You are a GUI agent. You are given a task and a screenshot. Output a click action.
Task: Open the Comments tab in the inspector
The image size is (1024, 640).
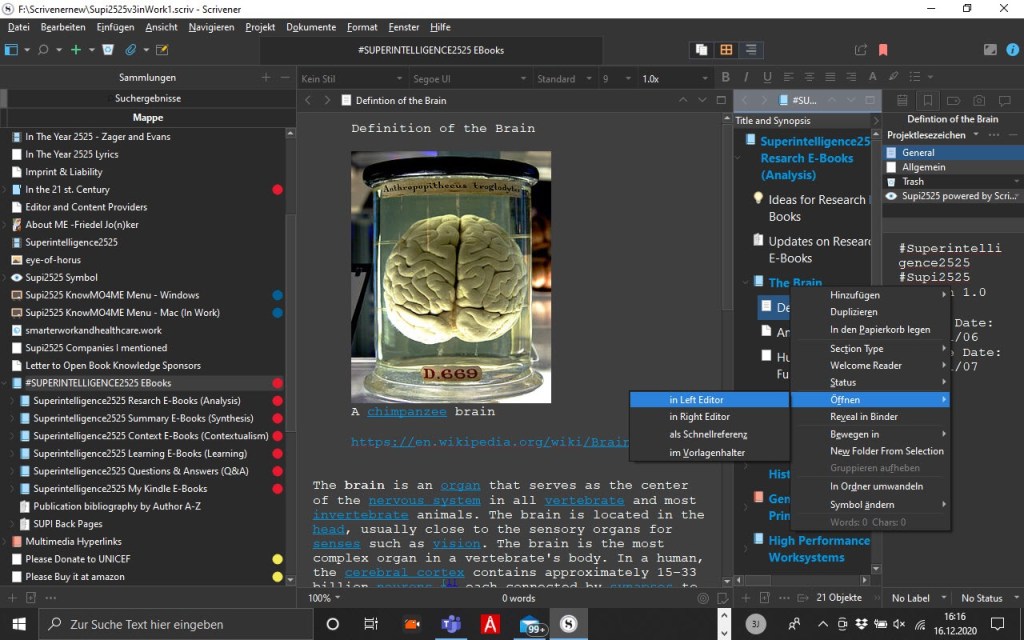coord(1004,100)
